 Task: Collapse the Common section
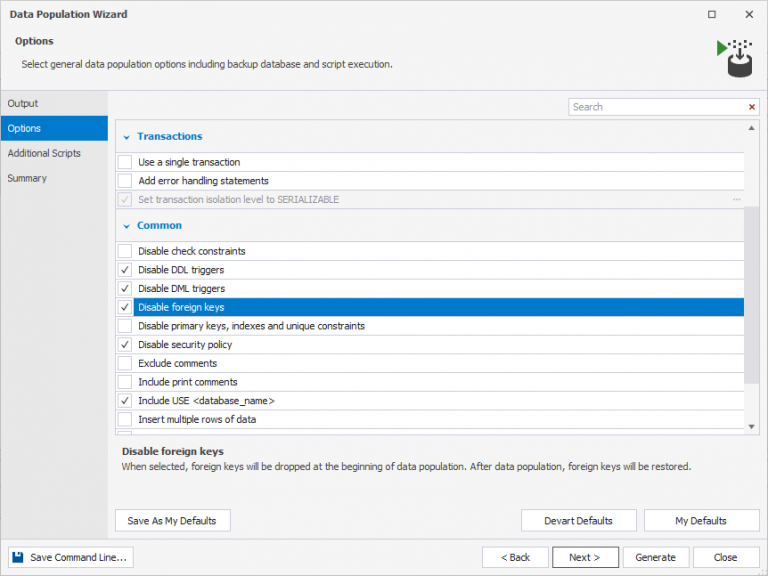coord(126,226)
